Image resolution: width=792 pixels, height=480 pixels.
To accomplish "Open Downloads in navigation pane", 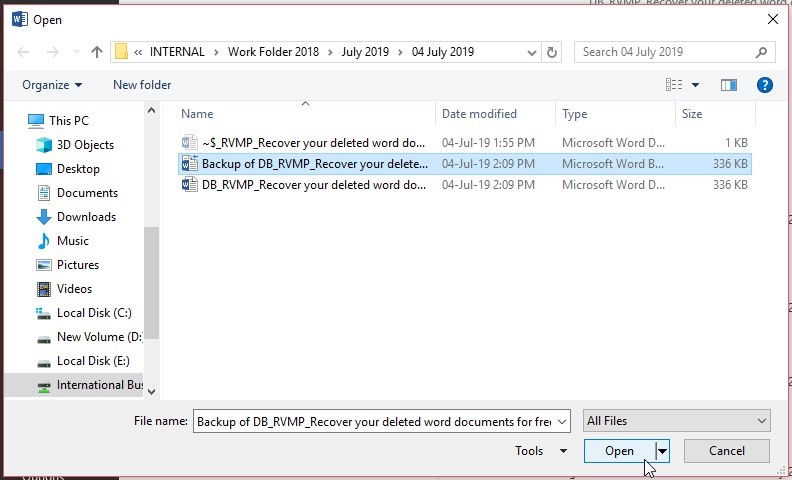I will [x=76, y=217].
